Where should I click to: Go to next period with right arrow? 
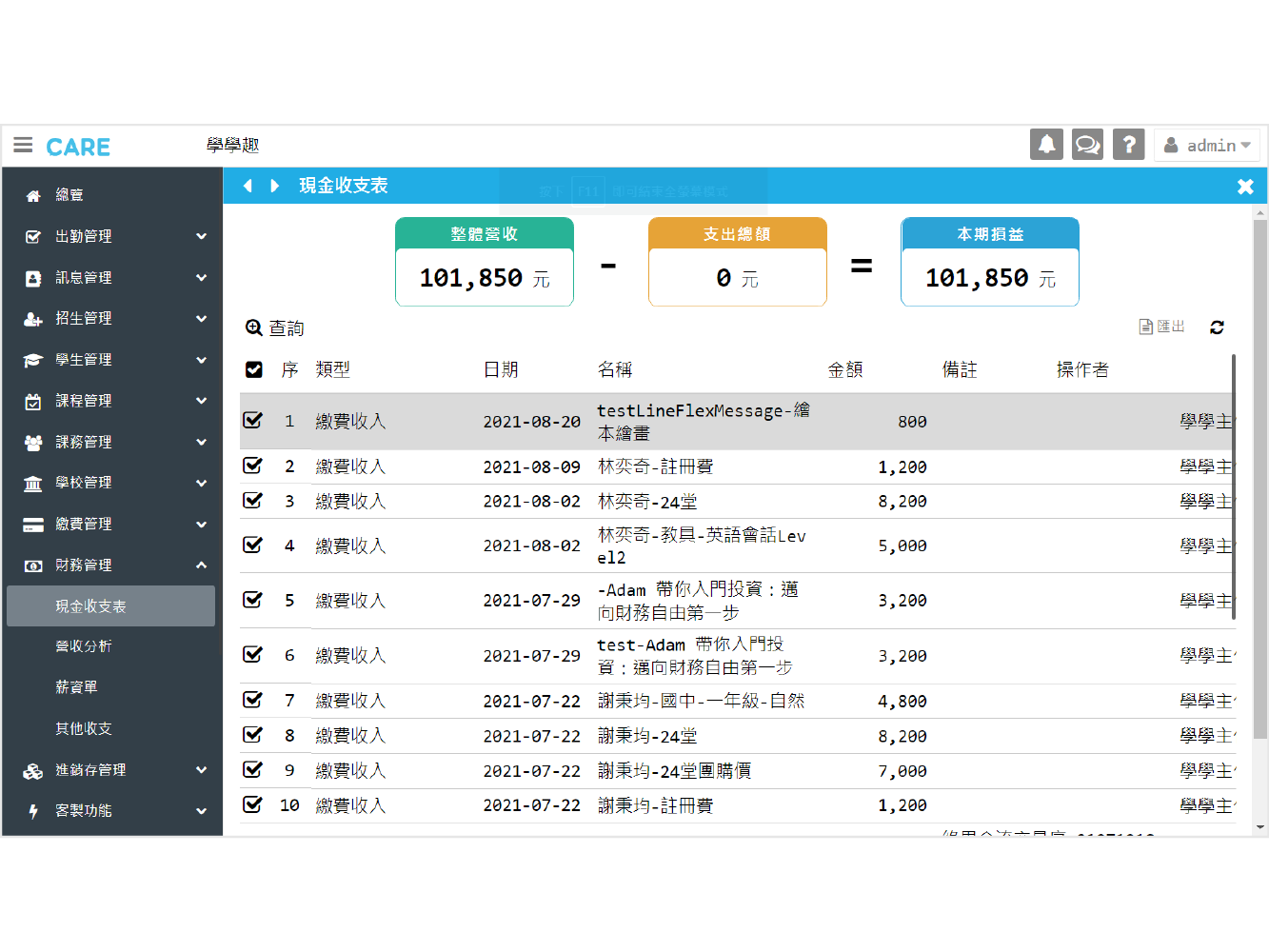click(x=274, y=186)
